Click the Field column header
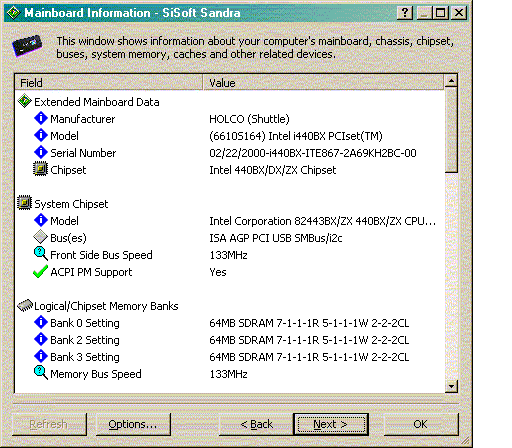The image size is (512, 448). tap(109, 83)
